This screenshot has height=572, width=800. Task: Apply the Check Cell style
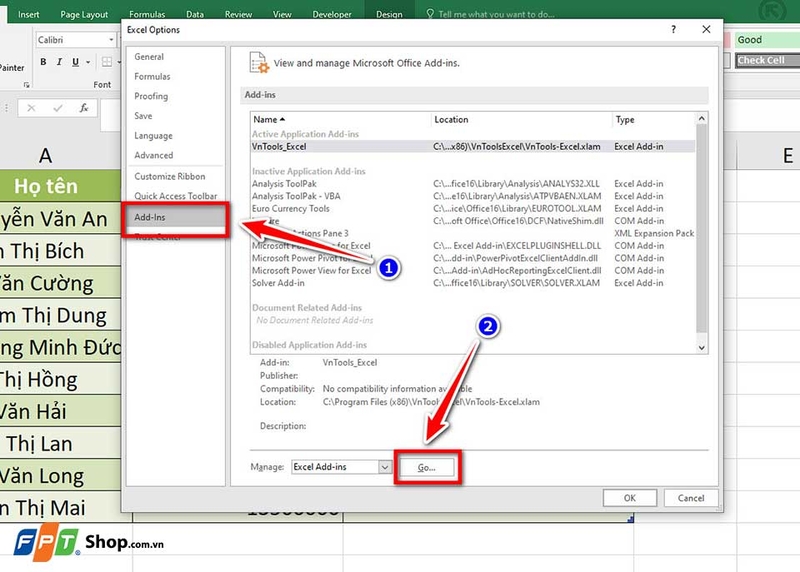click(767, 60)
